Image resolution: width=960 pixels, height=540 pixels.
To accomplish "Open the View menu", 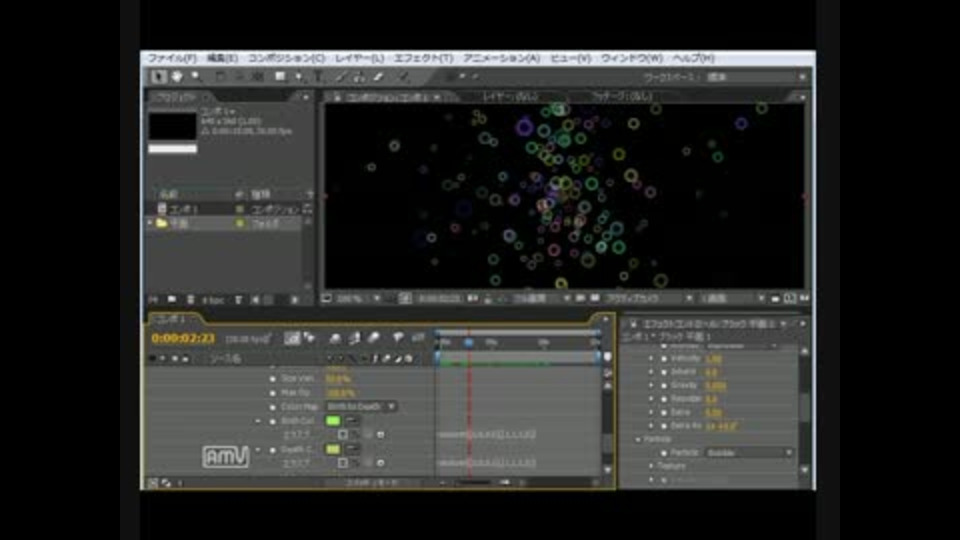I will (x=571, y=58).
